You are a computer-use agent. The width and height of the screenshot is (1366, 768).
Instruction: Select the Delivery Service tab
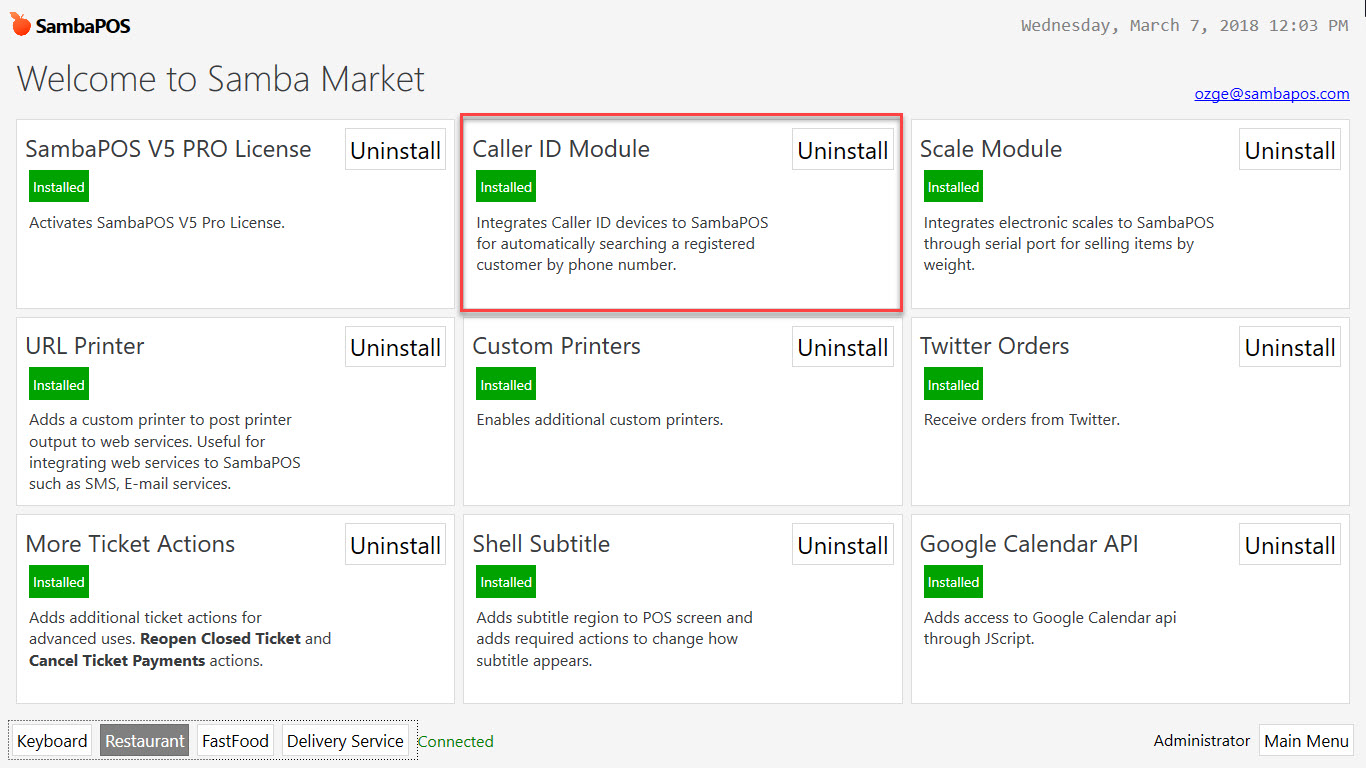[345, 740]
